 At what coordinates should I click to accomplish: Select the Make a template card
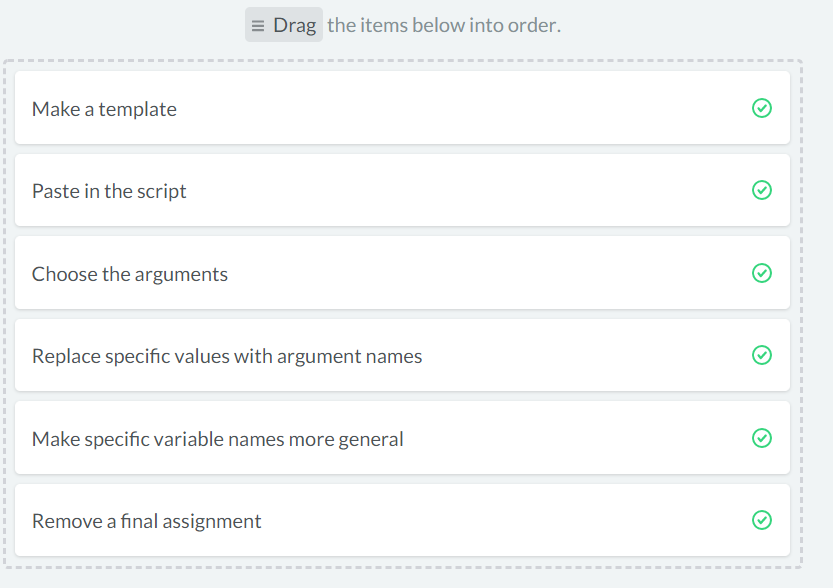point(402,108)
